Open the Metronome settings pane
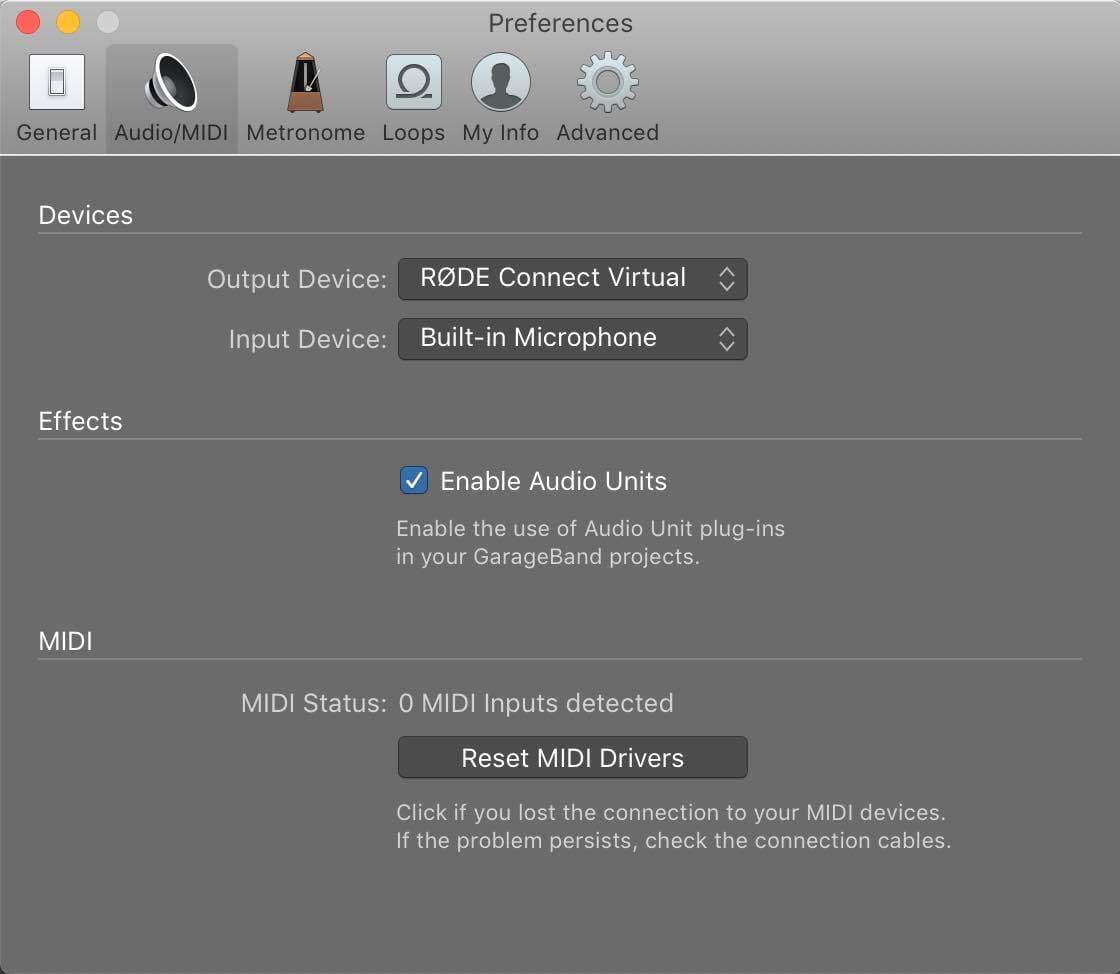1120x974 pixels. [304, 95]
